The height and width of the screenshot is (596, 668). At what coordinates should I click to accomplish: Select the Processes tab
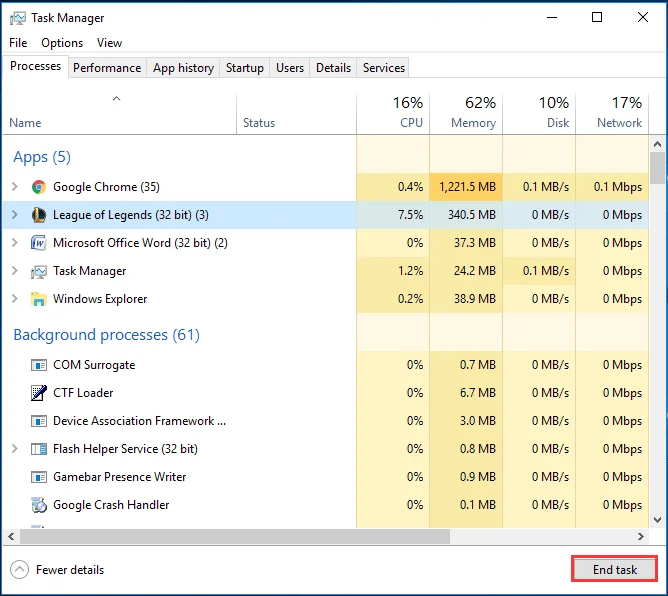(35, 66)
